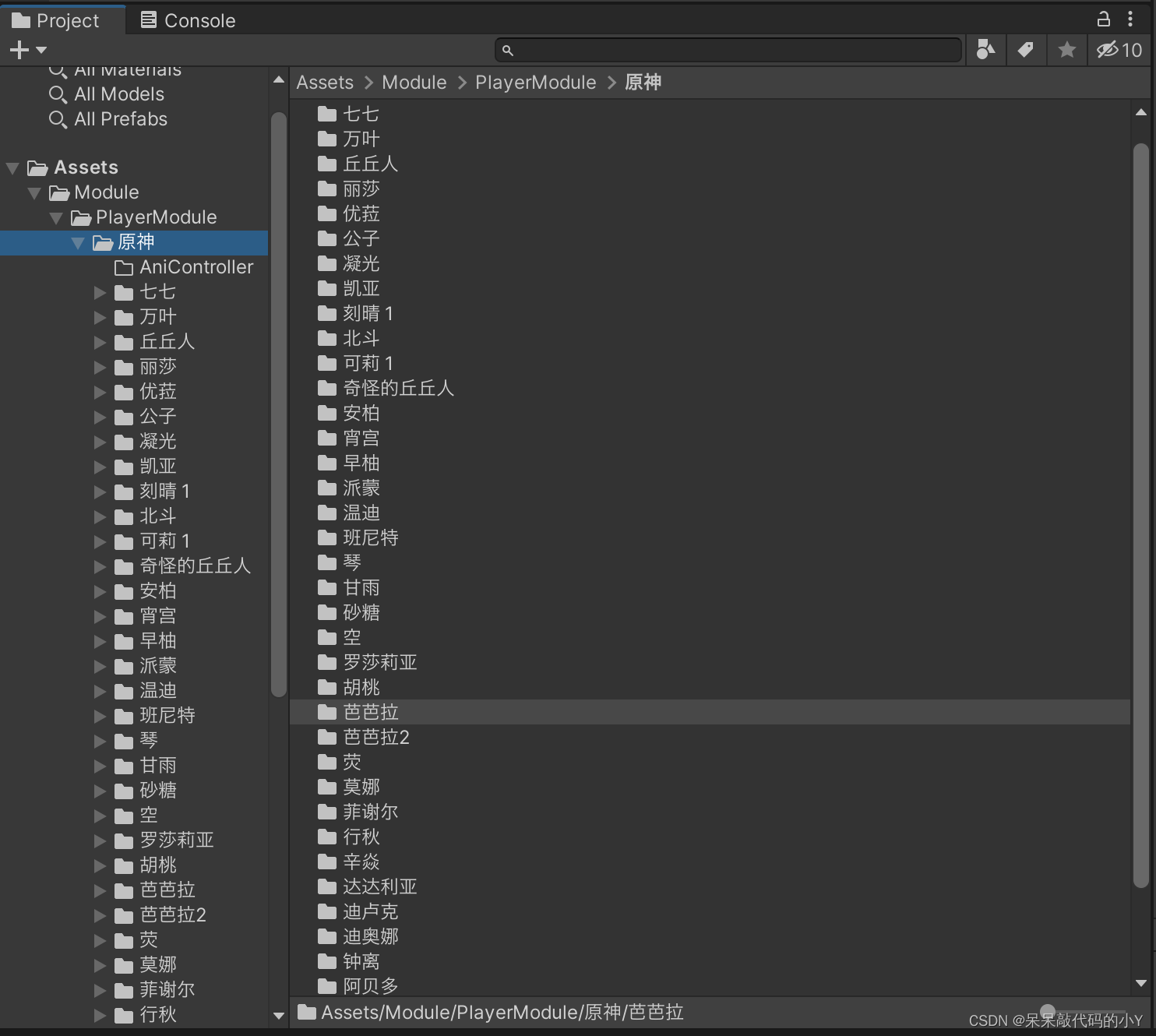1156x1036 pixels.
Task: Expand the 丘丘人 folder in tree
Action: pos(100,342)
